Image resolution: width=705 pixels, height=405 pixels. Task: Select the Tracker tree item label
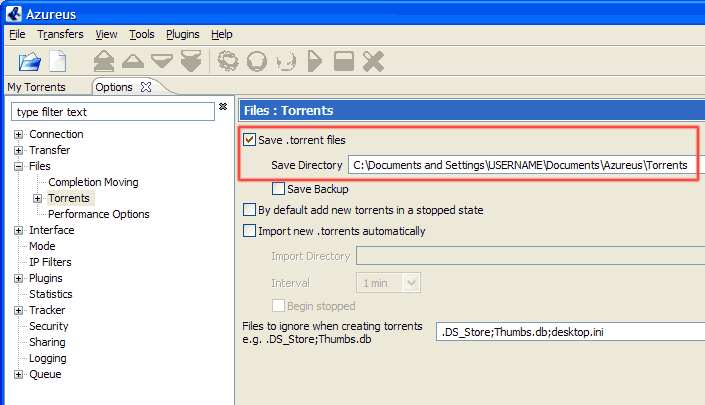pyautogui.click(x=47, y=310)
